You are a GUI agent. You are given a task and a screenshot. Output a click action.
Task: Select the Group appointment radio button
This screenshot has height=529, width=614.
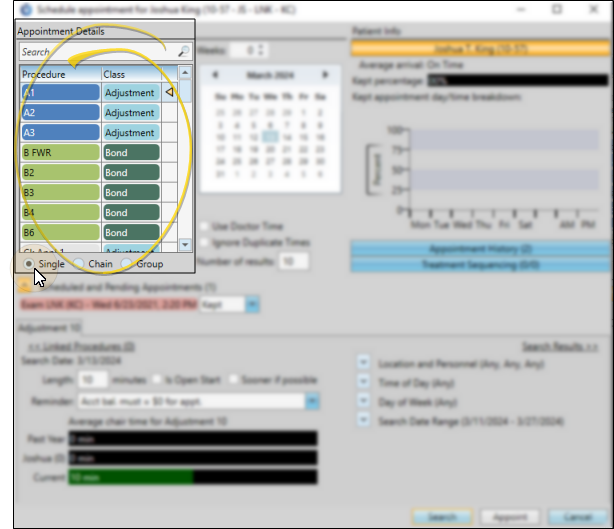[x=126, y=264]
